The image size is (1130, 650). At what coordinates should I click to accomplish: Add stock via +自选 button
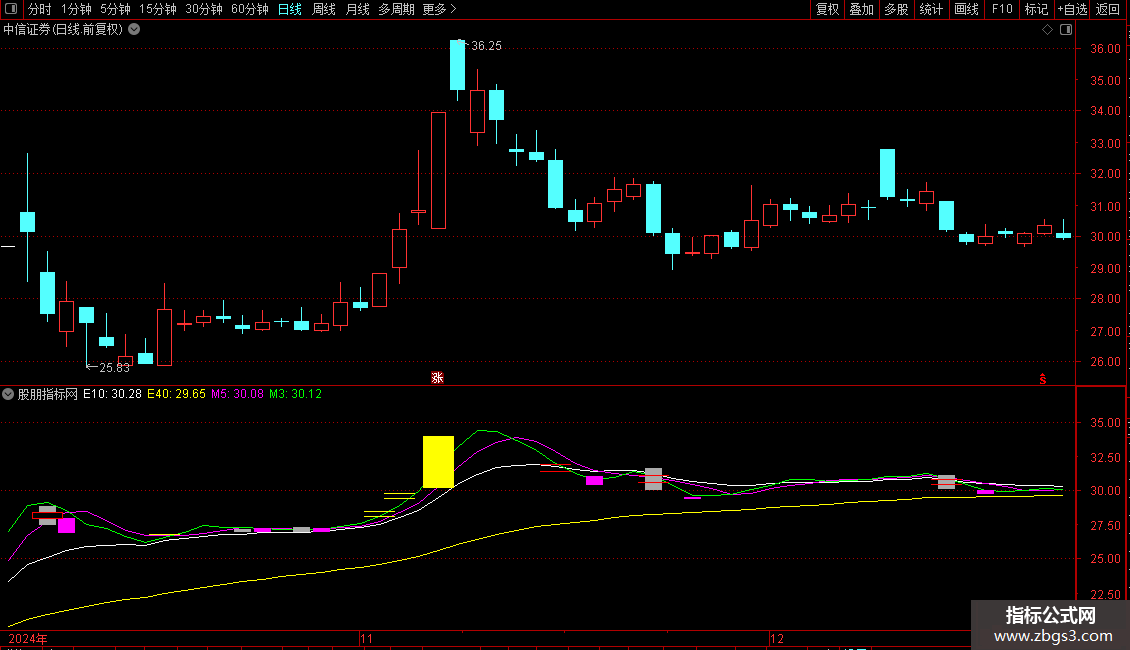(x=1072, y=9)
